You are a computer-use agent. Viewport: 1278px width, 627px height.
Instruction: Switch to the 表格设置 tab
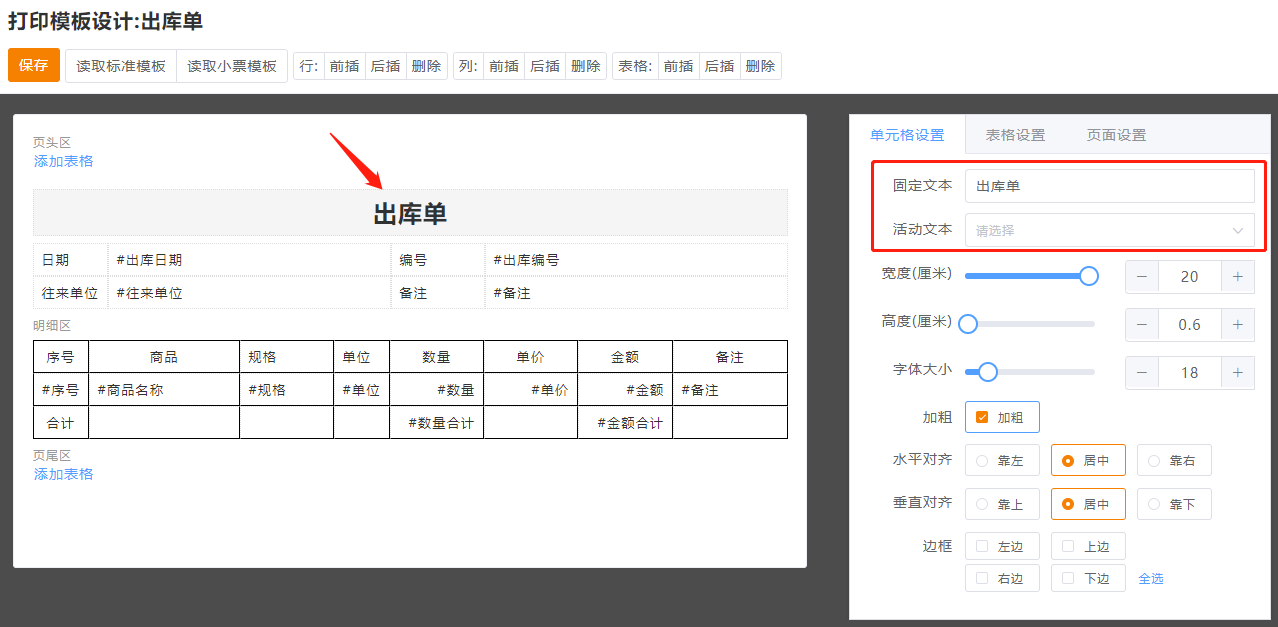1015,135
